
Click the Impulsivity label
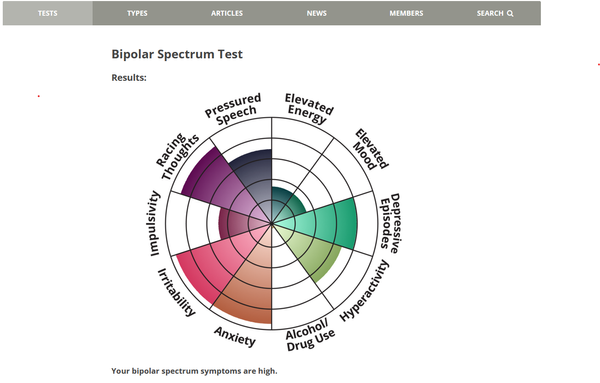click(154, 223)
